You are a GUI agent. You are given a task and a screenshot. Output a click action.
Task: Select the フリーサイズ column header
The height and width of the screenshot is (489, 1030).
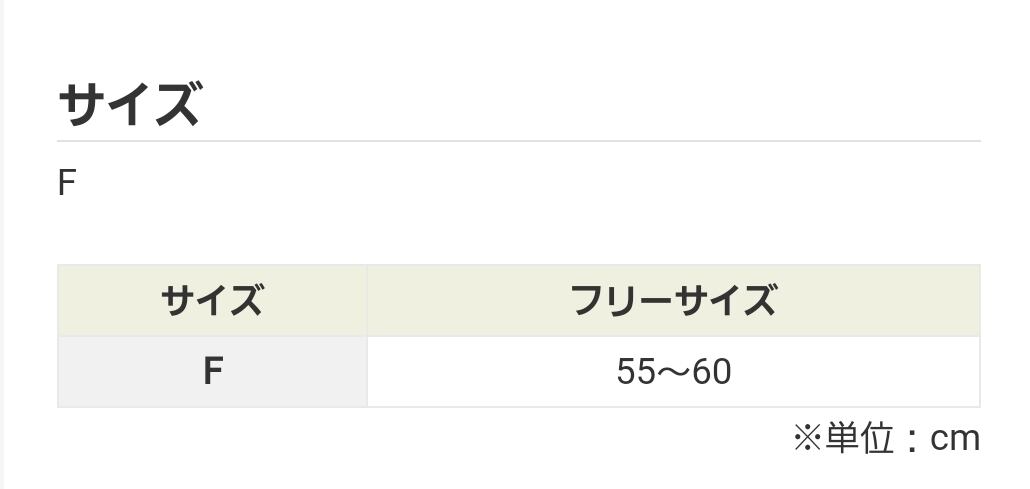pos(673,300)
